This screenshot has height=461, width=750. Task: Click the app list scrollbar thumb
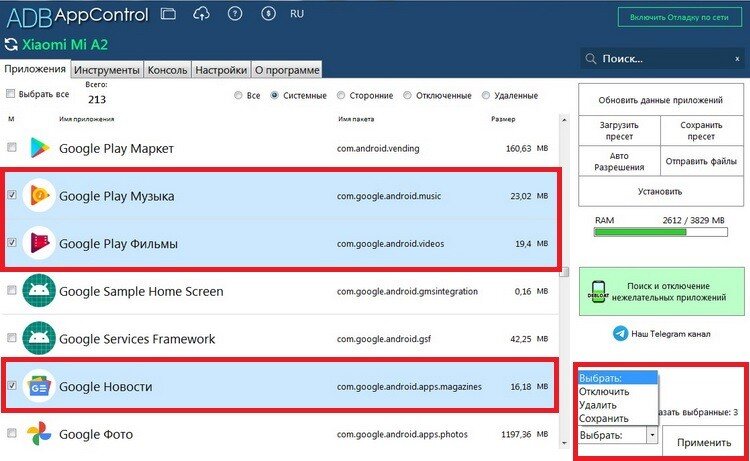pyautogui.click(x=565, y=272)
